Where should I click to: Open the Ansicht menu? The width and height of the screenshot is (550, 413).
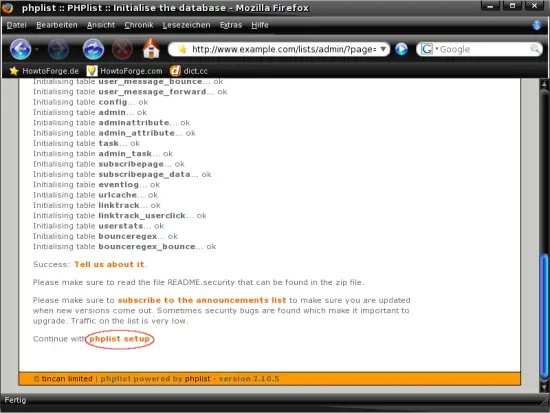pos(101,25)
